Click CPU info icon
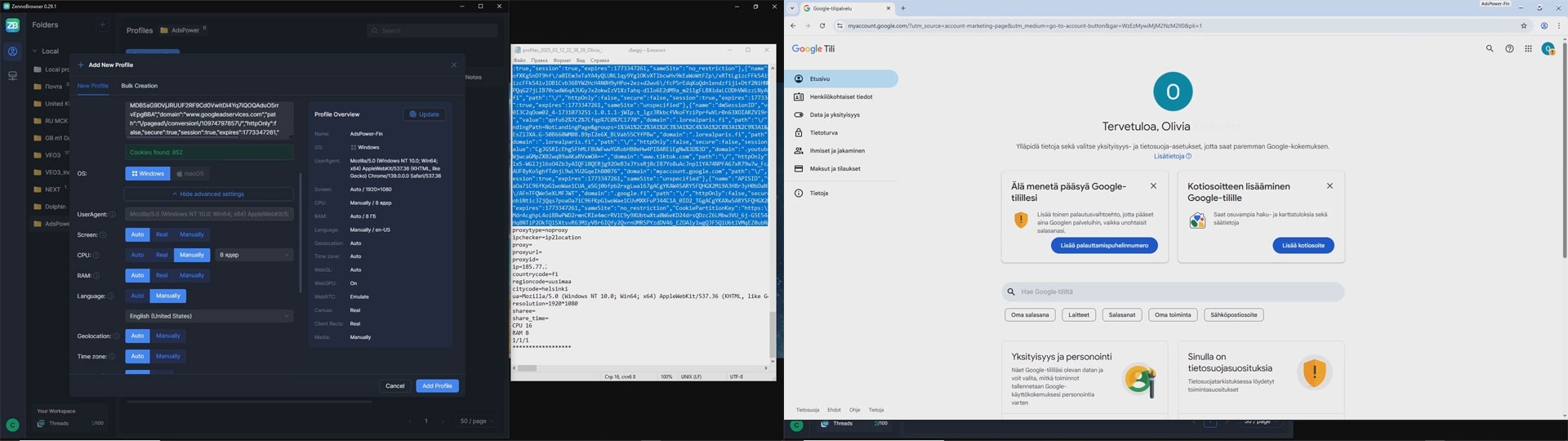Viewport: 1568px width, 441px height. 96,256
